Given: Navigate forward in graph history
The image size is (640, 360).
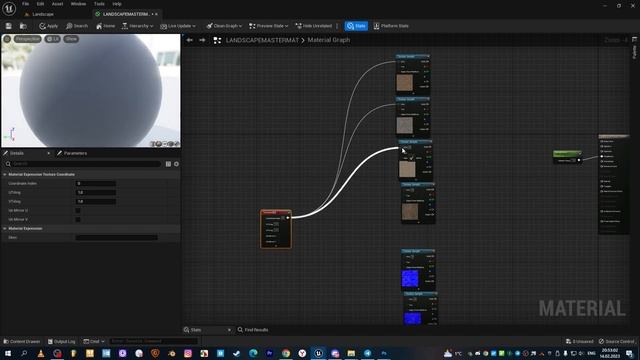Looking at the screenshot, I should (202, 40).
